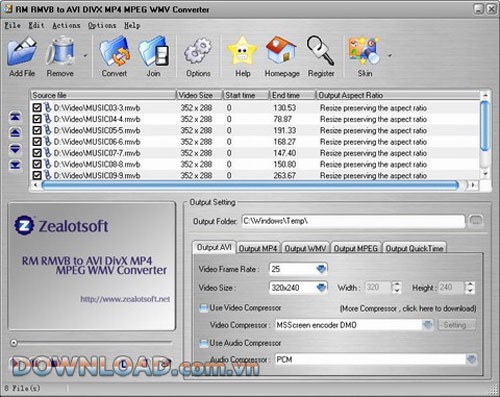Click file icon next to MUSIC03-3.rmvb

coord(48,107)
